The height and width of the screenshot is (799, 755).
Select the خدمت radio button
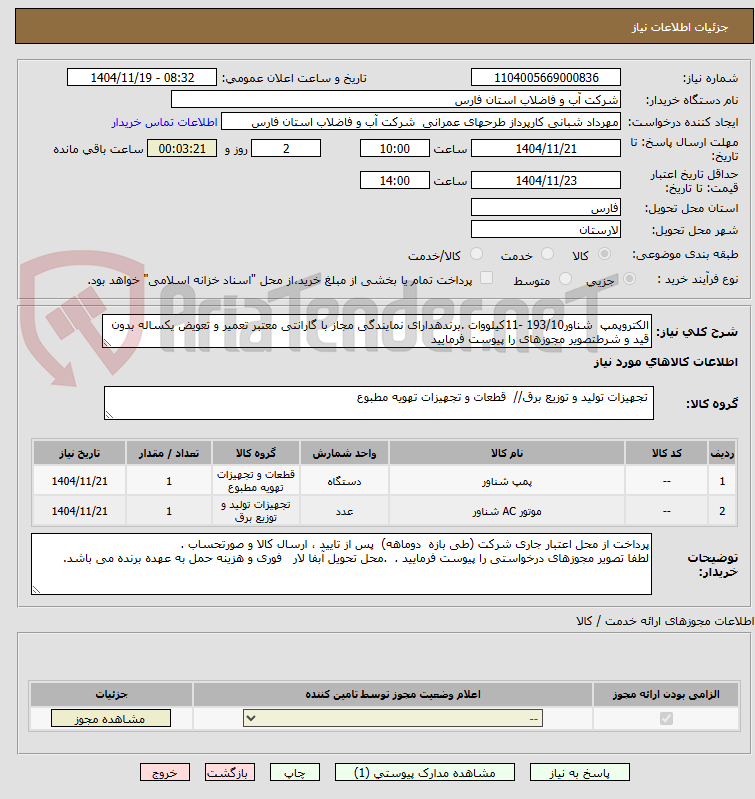(547, 254)
